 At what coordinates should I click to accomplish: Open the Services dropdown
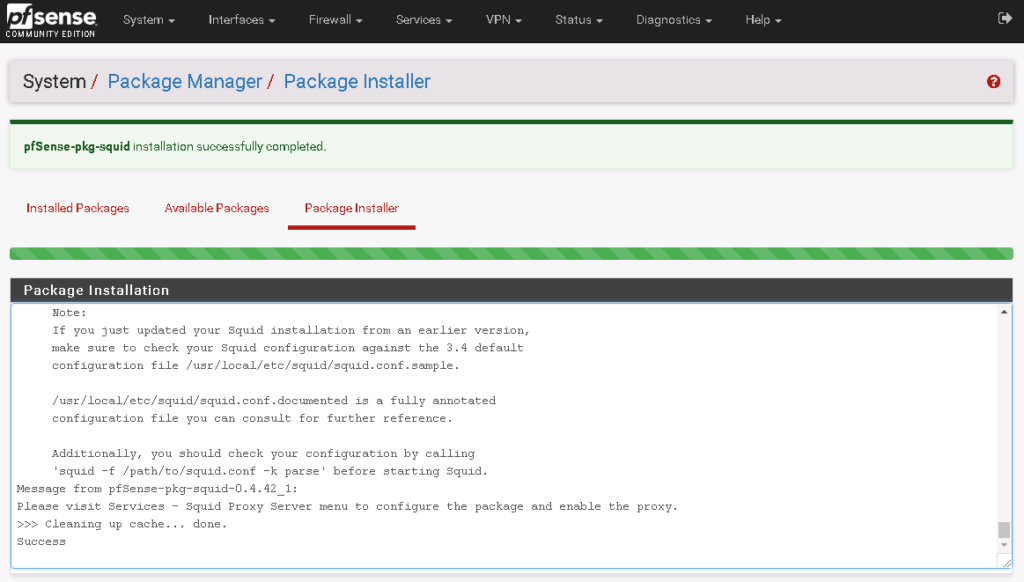coord(424,20)
